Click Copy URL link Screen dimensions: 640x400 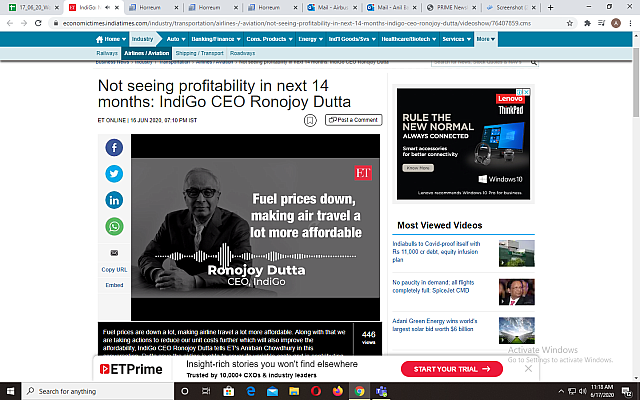(x=114, y=270)
